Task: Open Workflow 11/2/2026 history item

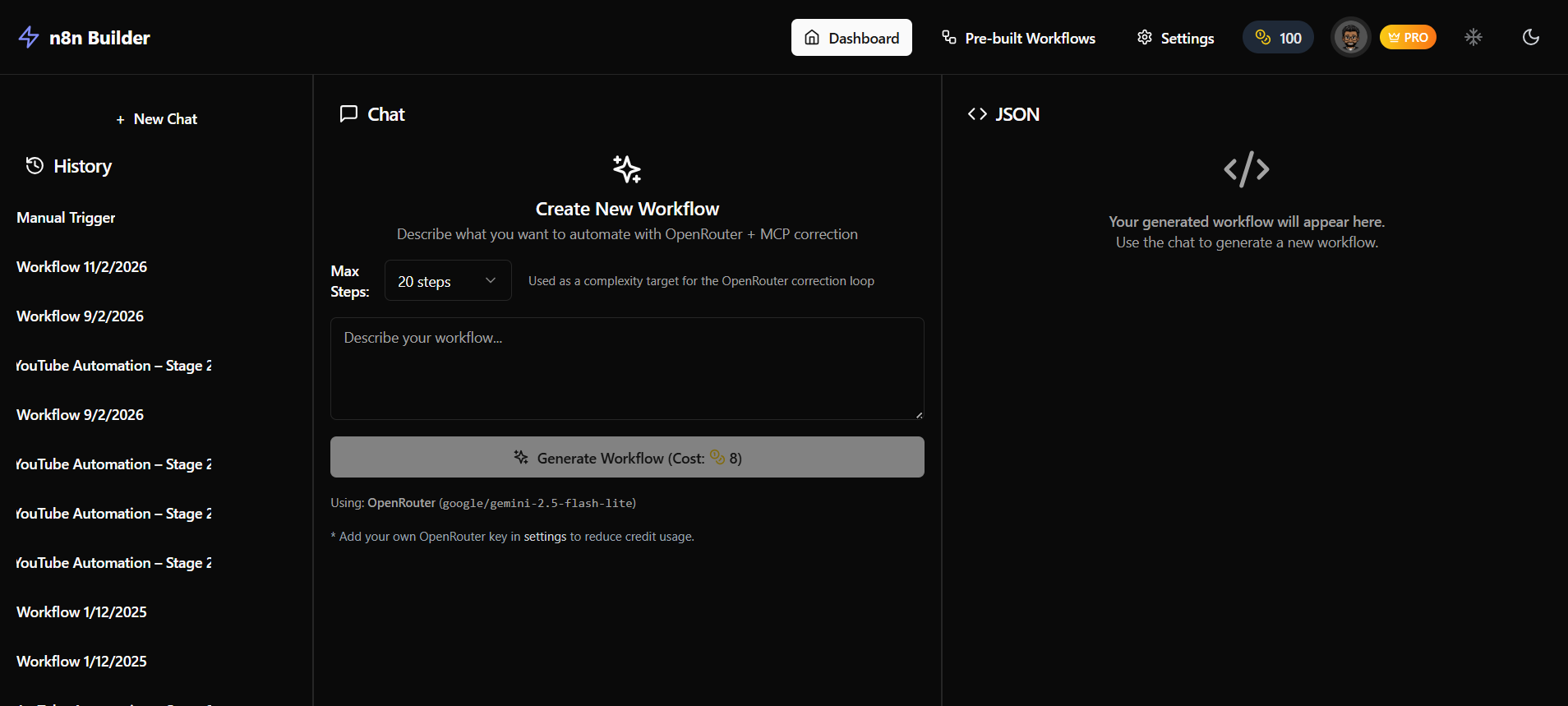Action: [x=81, y=267]
